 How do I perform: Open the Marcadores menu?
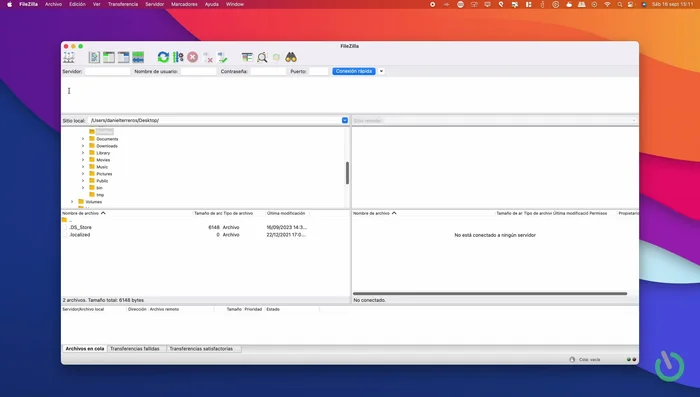click(x=184, y=4)
